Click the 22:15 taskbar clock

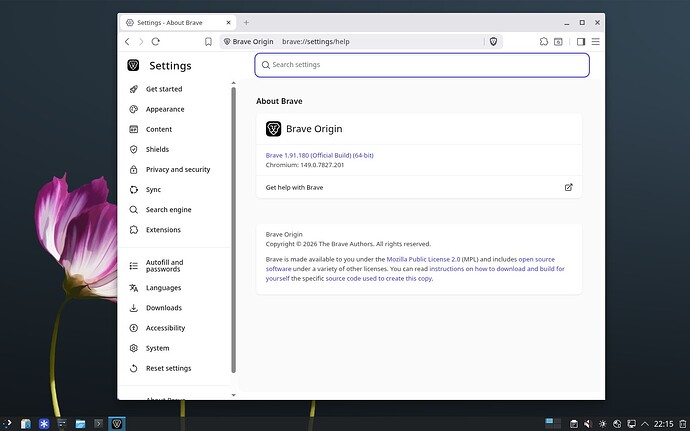tap(664, 424)
